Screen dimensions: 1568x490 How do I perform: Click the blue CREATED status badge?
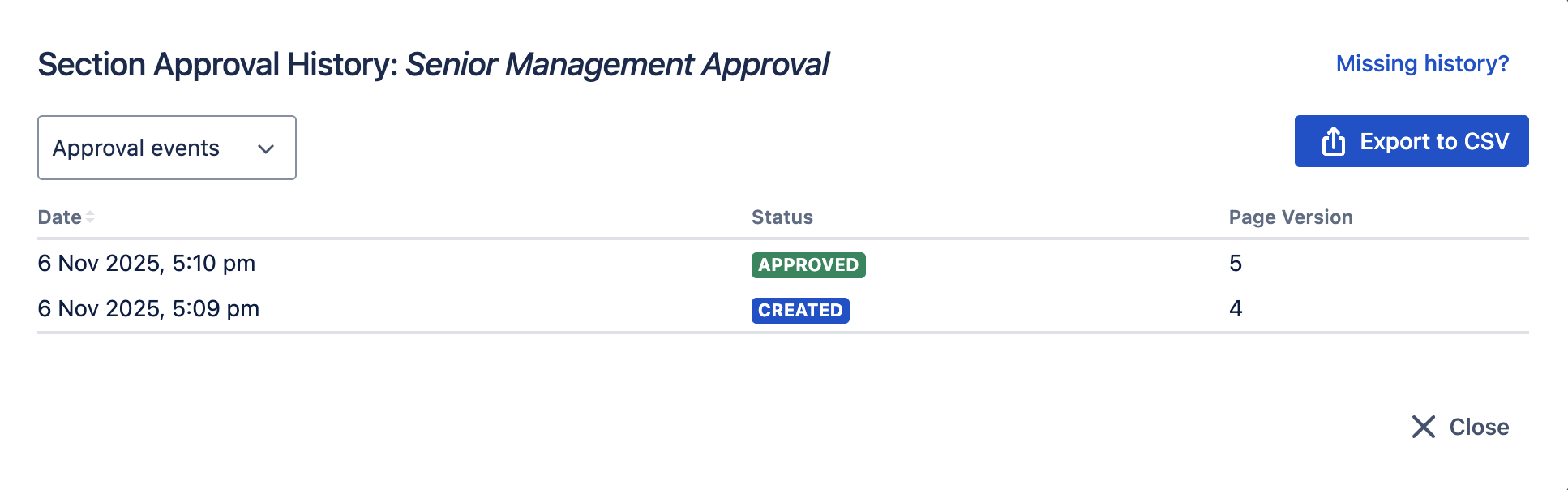[799, 310]
